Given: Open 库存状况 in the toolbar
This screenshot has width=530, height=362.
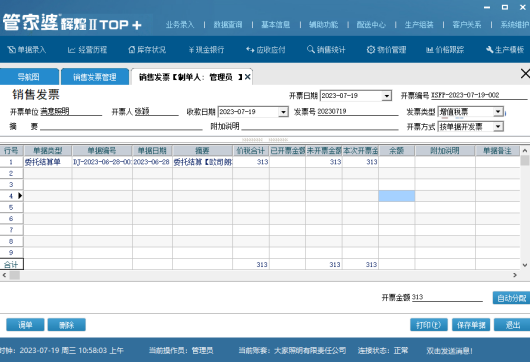Looking at the screenshot, I should coord(147,50).
